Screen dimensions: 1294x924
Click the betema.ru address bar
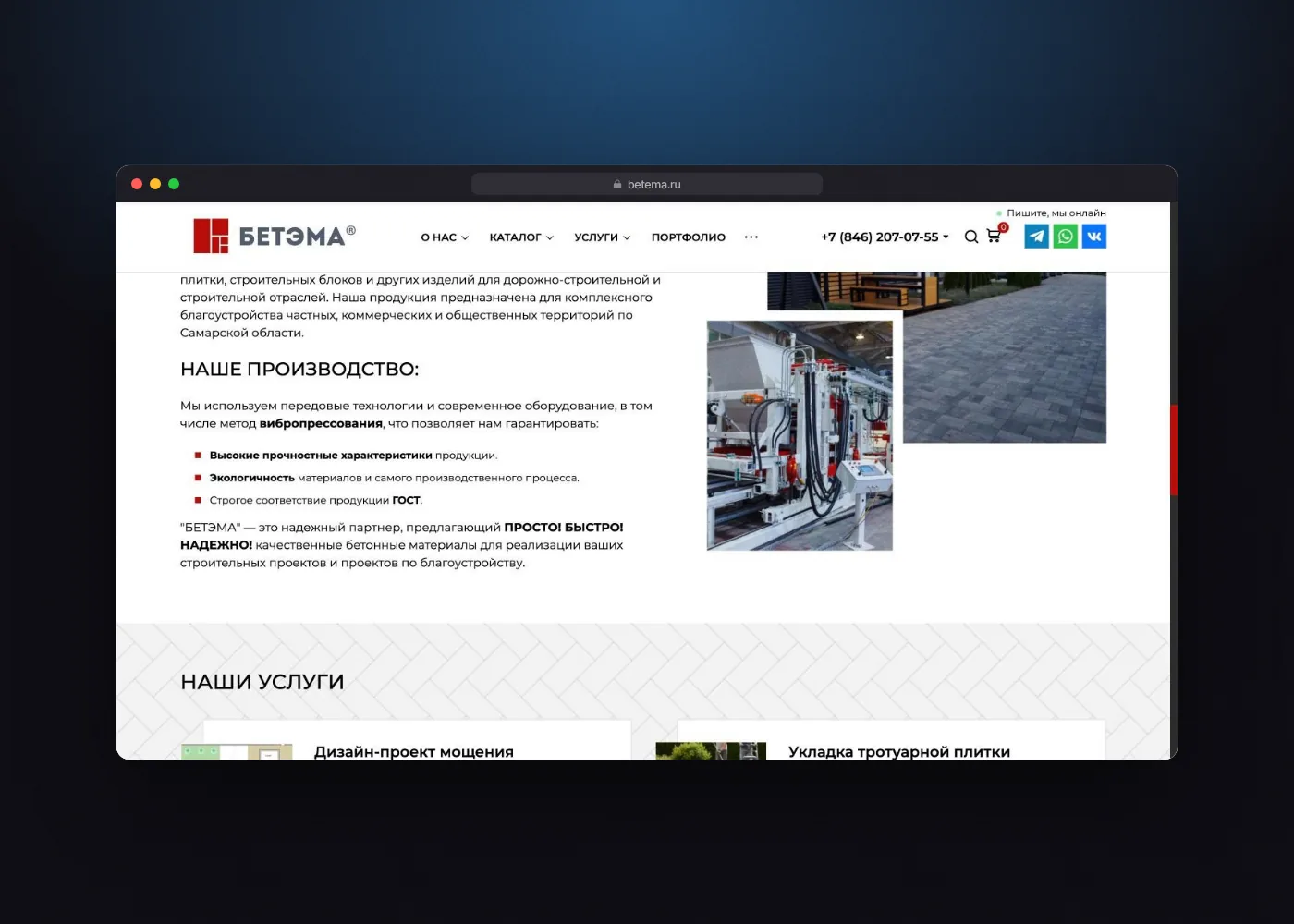click(647, 184)
